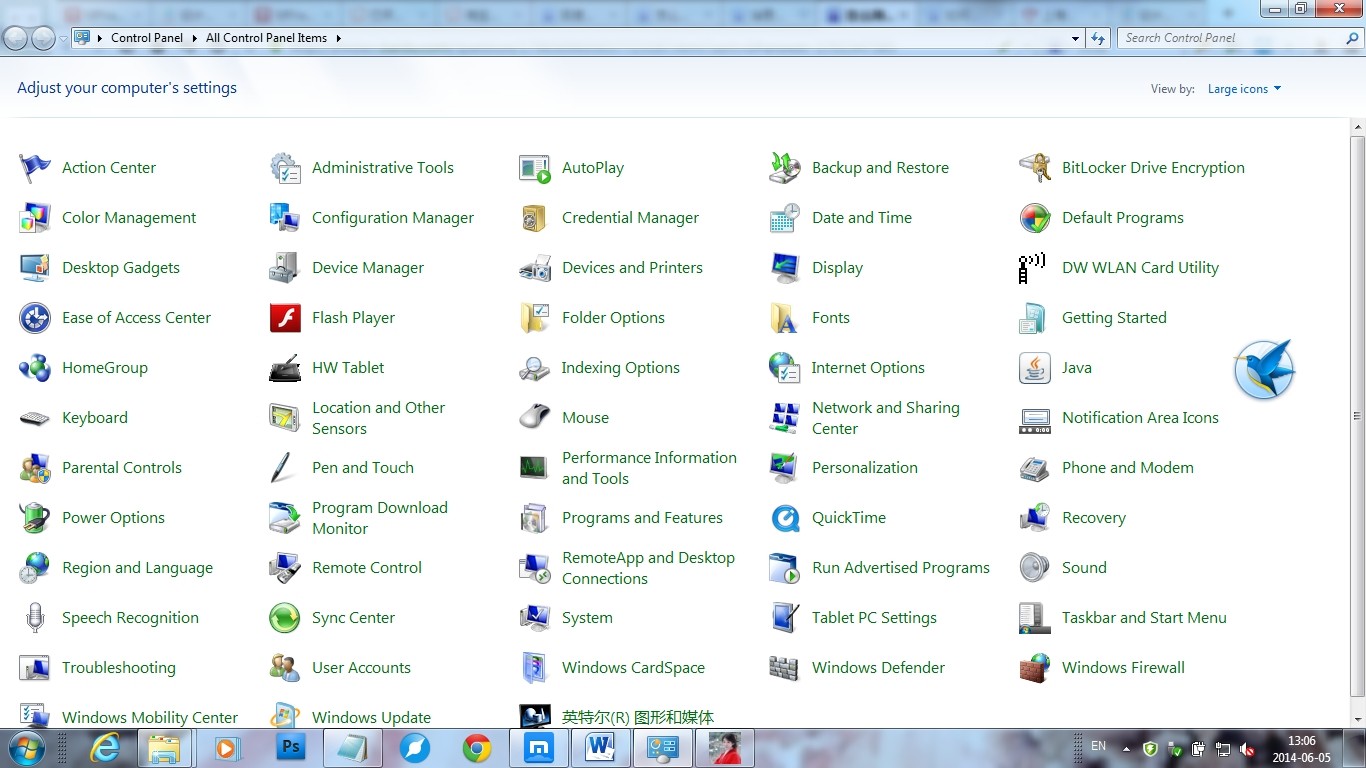The height and width of the screenshot is (768, 1366).
Task: Open Date and Time icon
Action: coord(785,218)
